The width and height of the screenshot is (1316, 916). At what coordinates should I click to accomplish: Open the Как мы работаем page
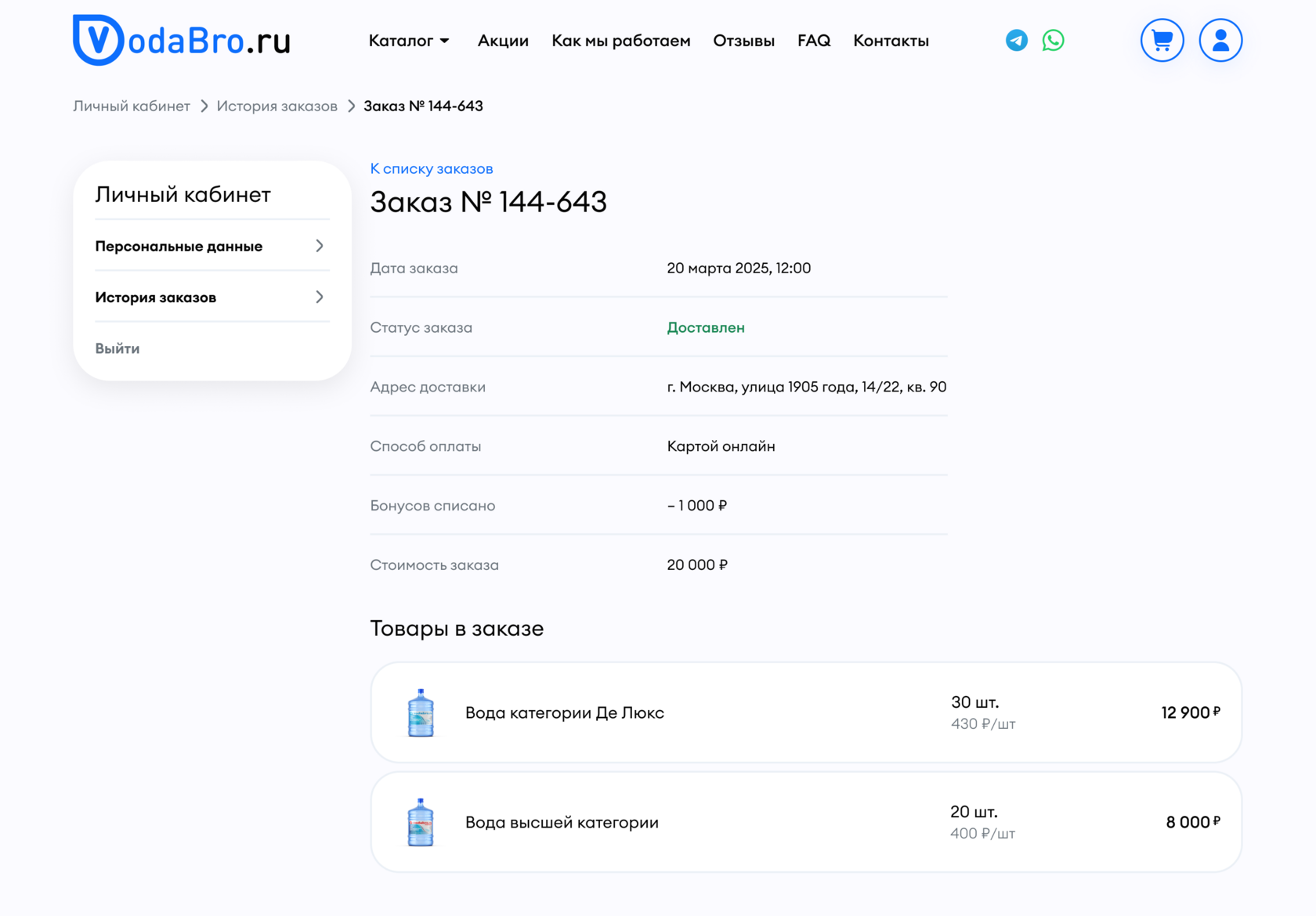point(620,41)
